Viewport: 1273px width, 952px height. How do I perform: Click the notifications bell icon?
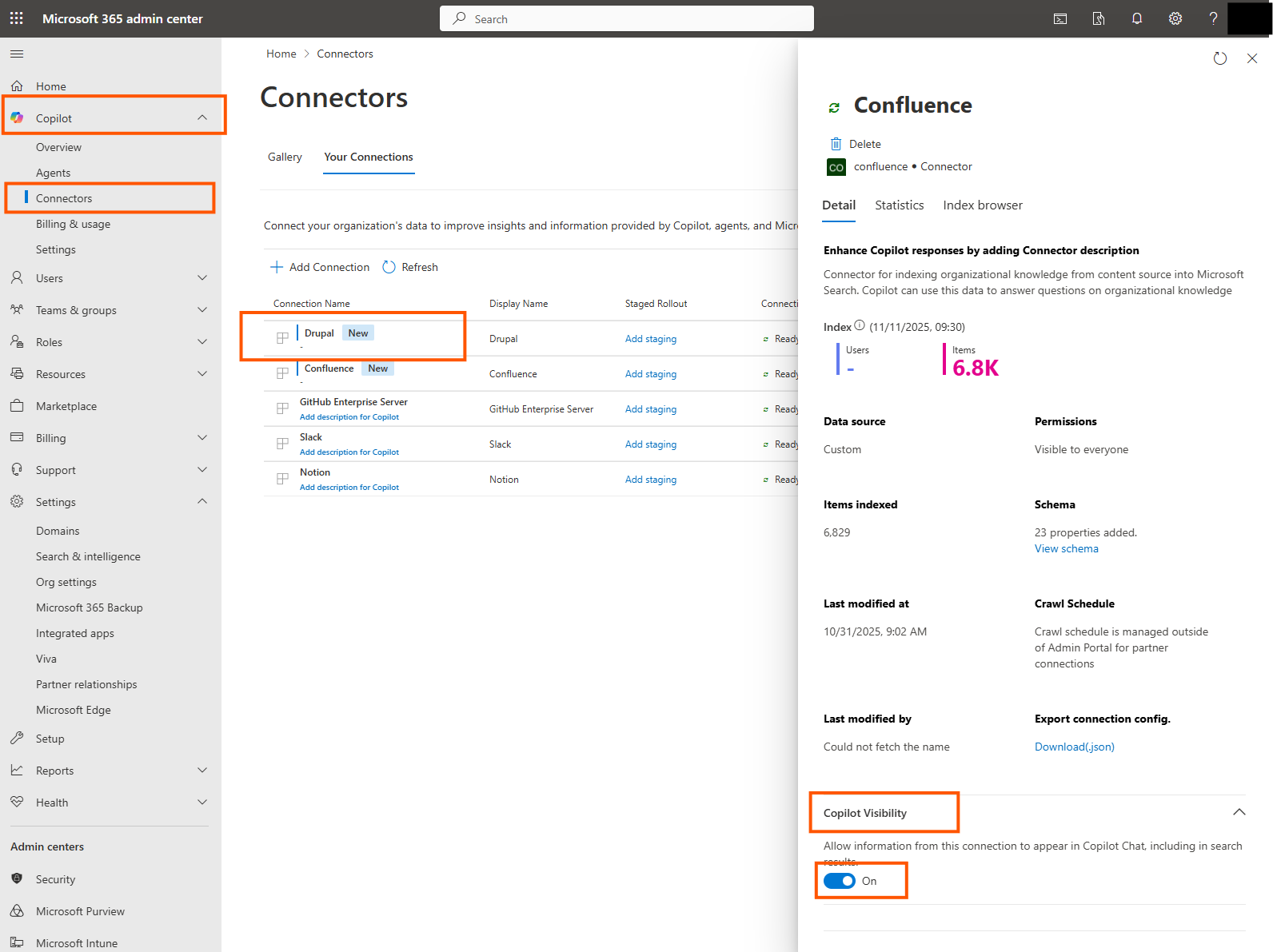tap(1136, 18)
